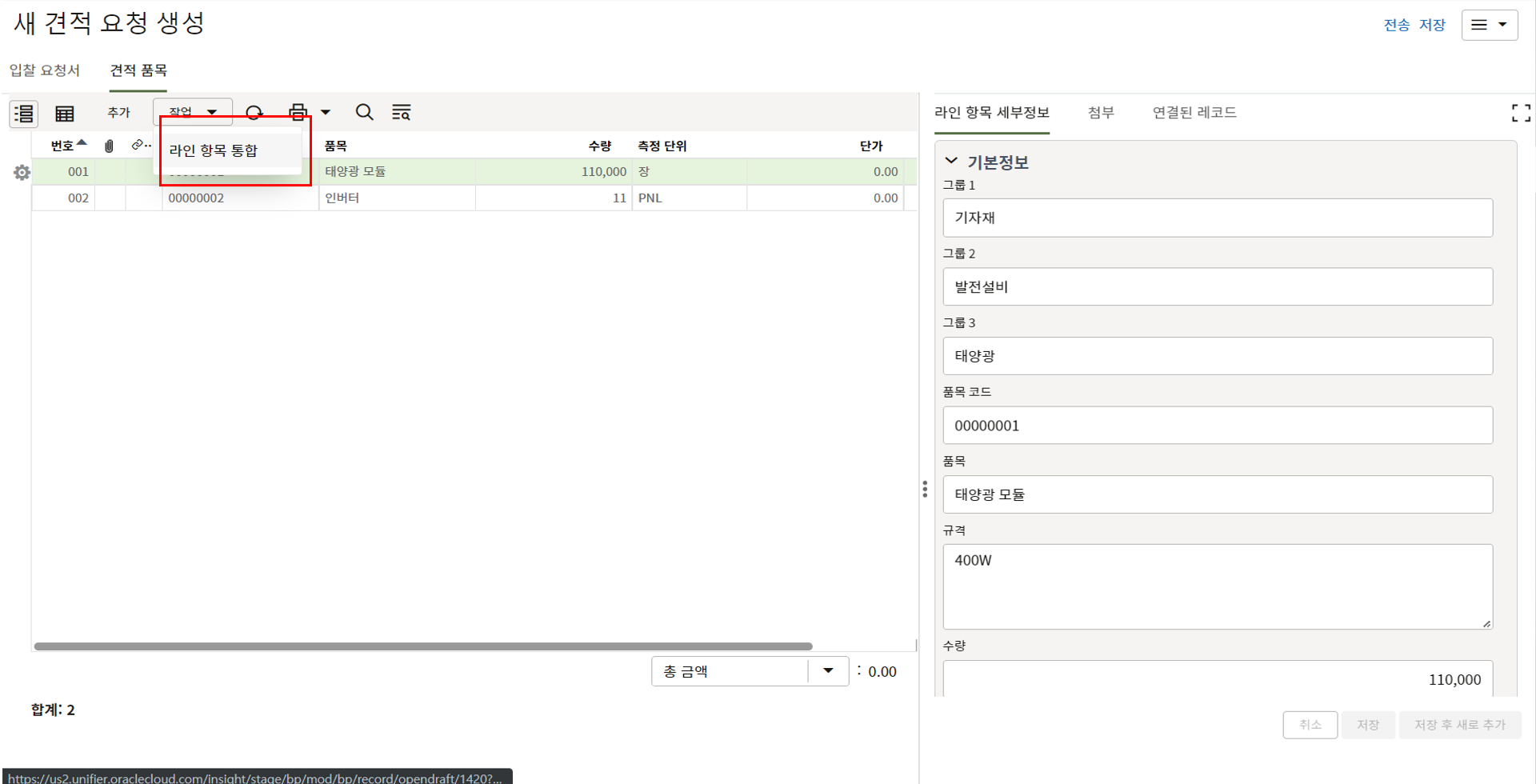1536x784 pixels.
Task: Click the 전송 link
Action: [1396, 25]
